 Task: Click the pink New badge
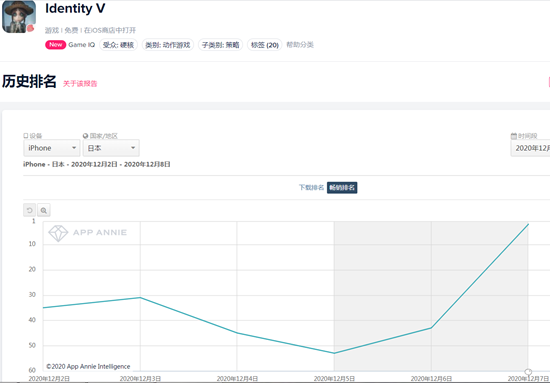click(55, 45)
